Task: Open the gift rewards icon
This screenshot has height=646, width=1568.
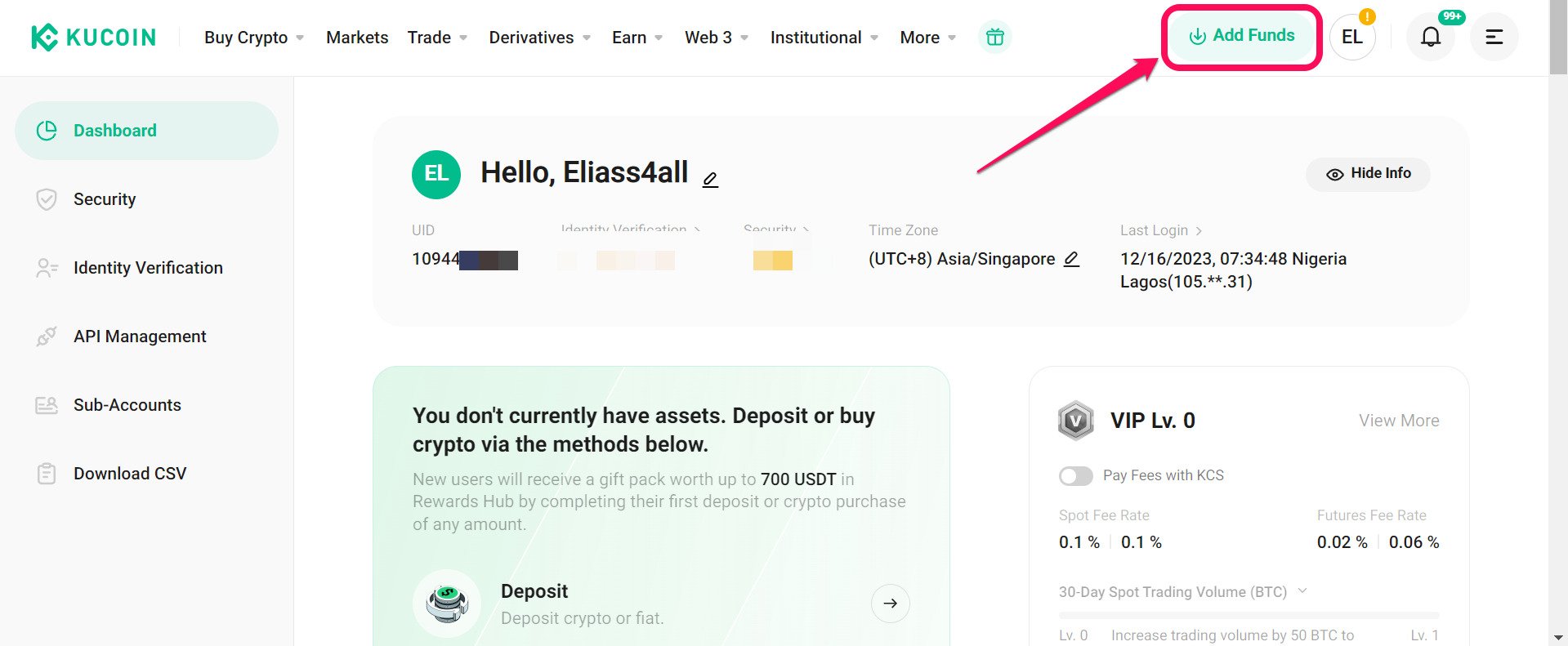Action: [994, 37]
